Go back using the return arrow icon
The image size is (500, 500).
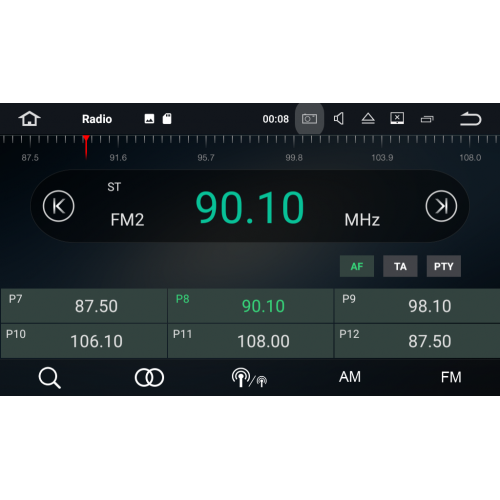click(x=470, y=119)
